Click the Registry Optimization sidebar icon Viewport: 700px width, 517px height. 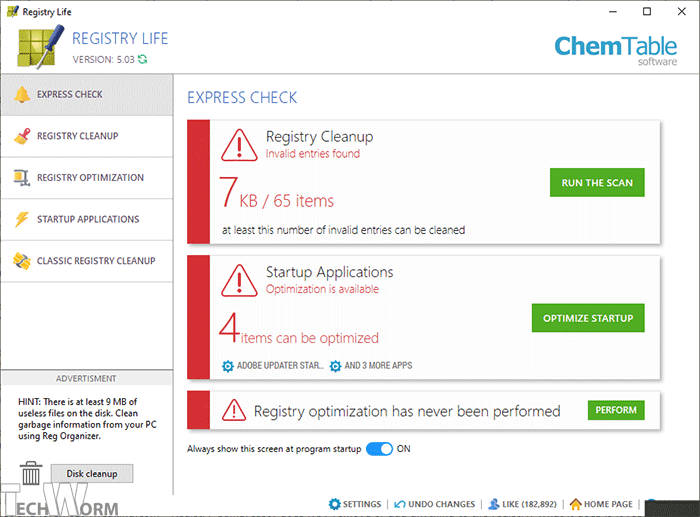pos(21,178)
